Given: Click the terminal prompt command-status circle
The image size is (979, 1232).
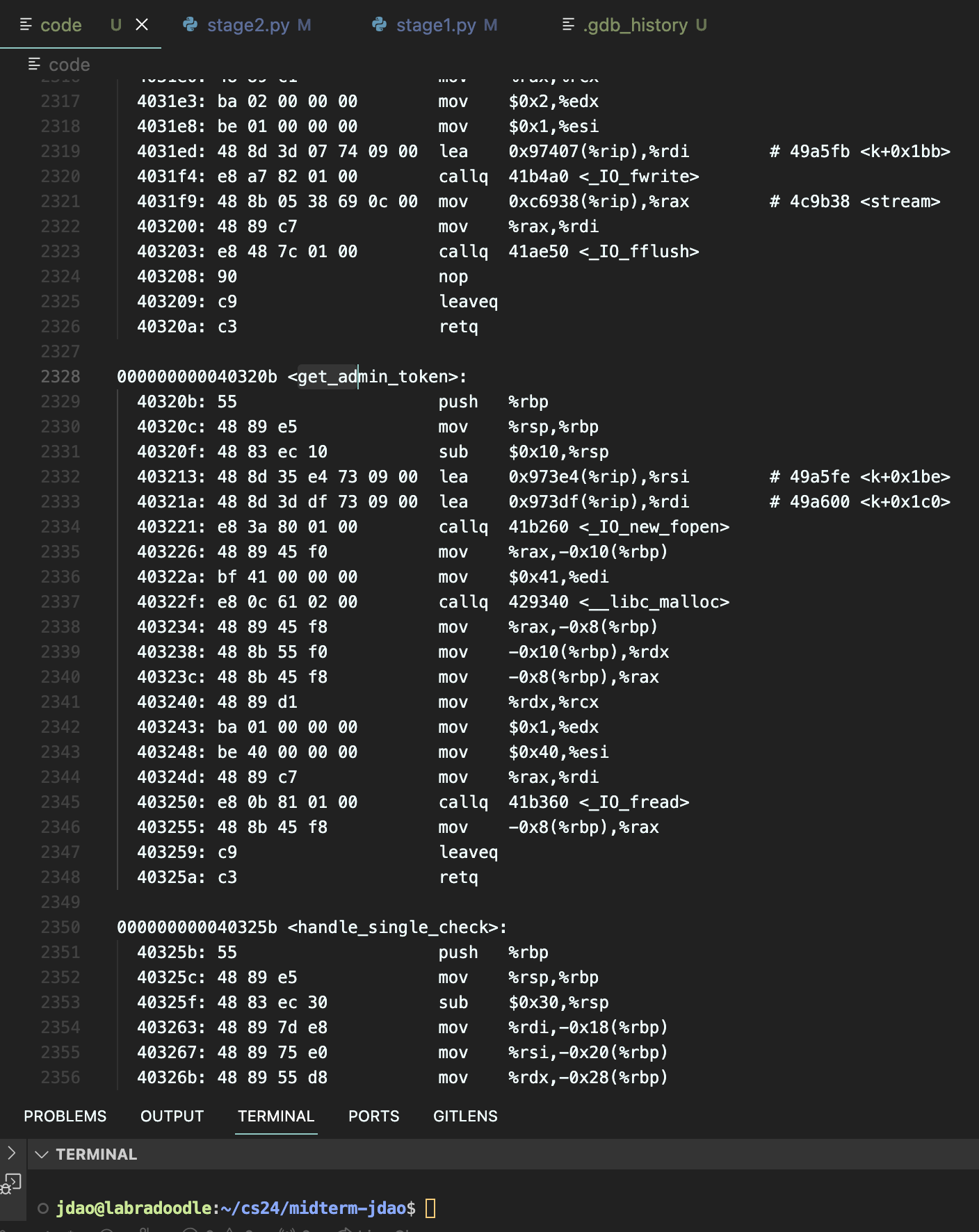Looking at the screenshot, I should click(x=43, y=1208).
